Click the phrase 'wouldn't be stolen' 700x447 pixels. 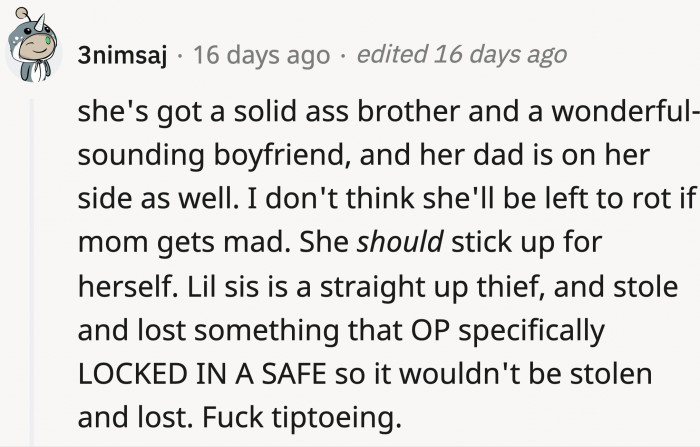coord(525,374)
